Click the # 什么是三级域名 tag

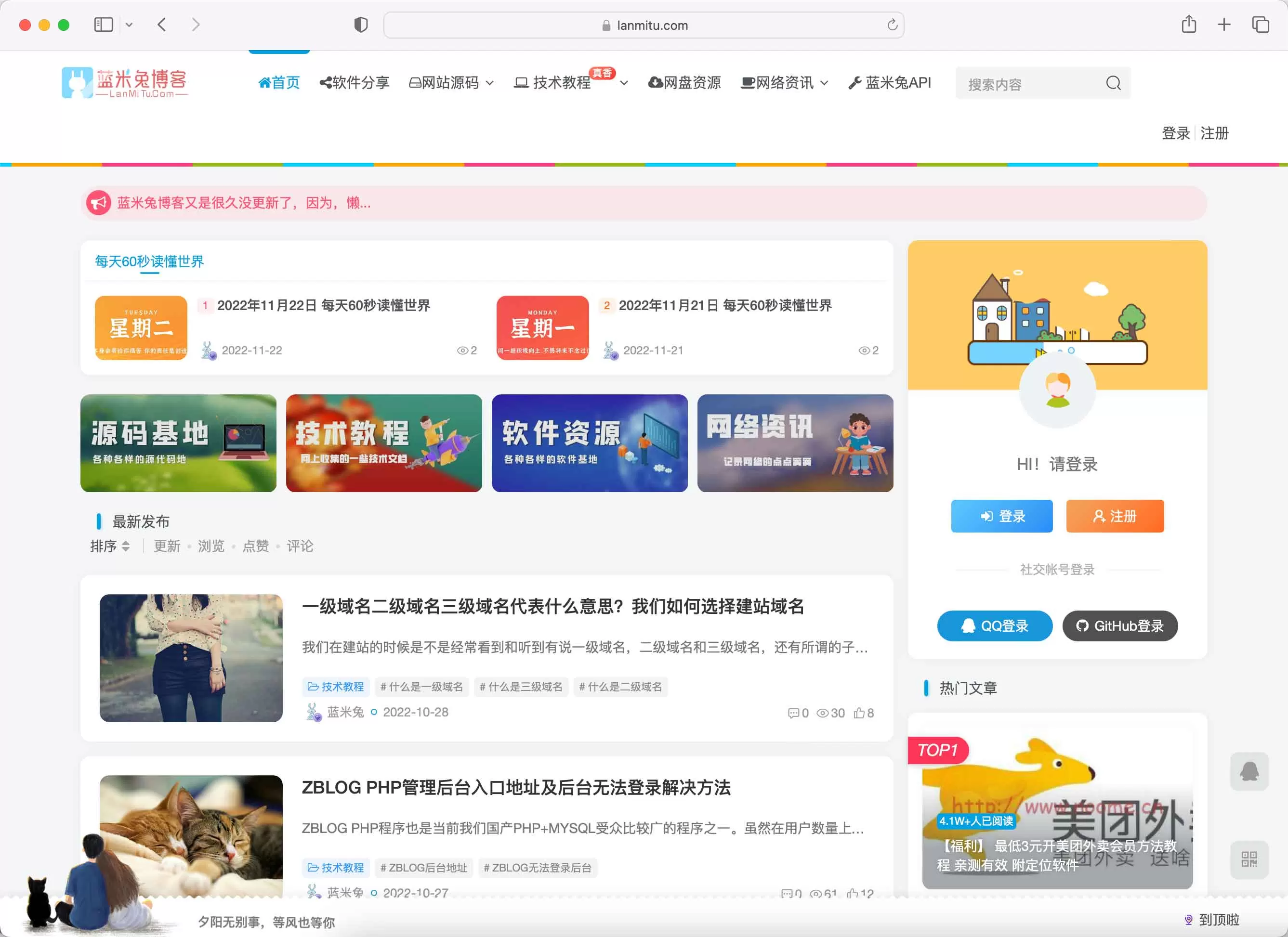pos(521,687)
